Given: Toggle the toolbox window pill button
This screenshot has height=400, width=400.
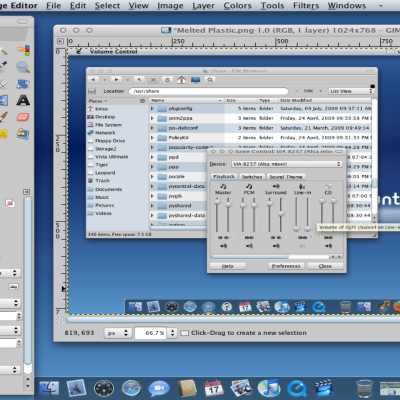Looking at the screenshot, I should point(22,21).
